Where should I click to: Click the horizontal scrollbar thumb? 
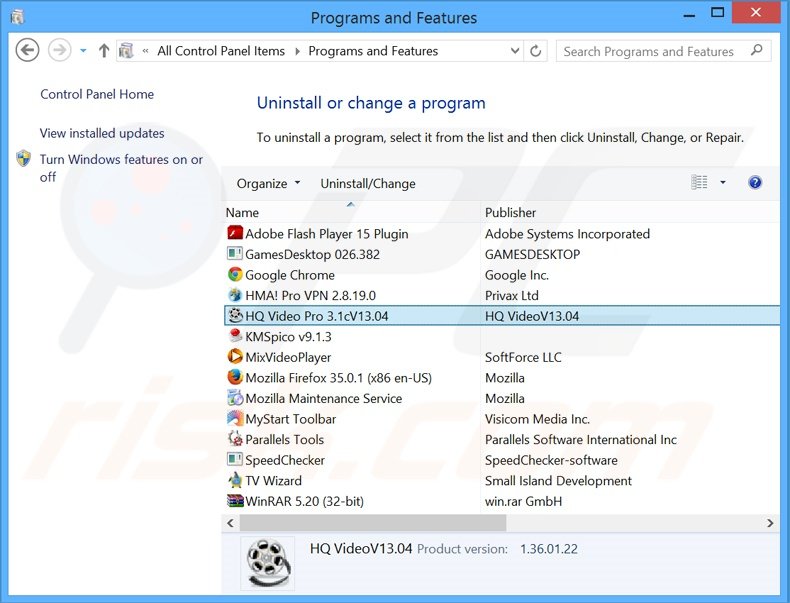click(372, 523)
